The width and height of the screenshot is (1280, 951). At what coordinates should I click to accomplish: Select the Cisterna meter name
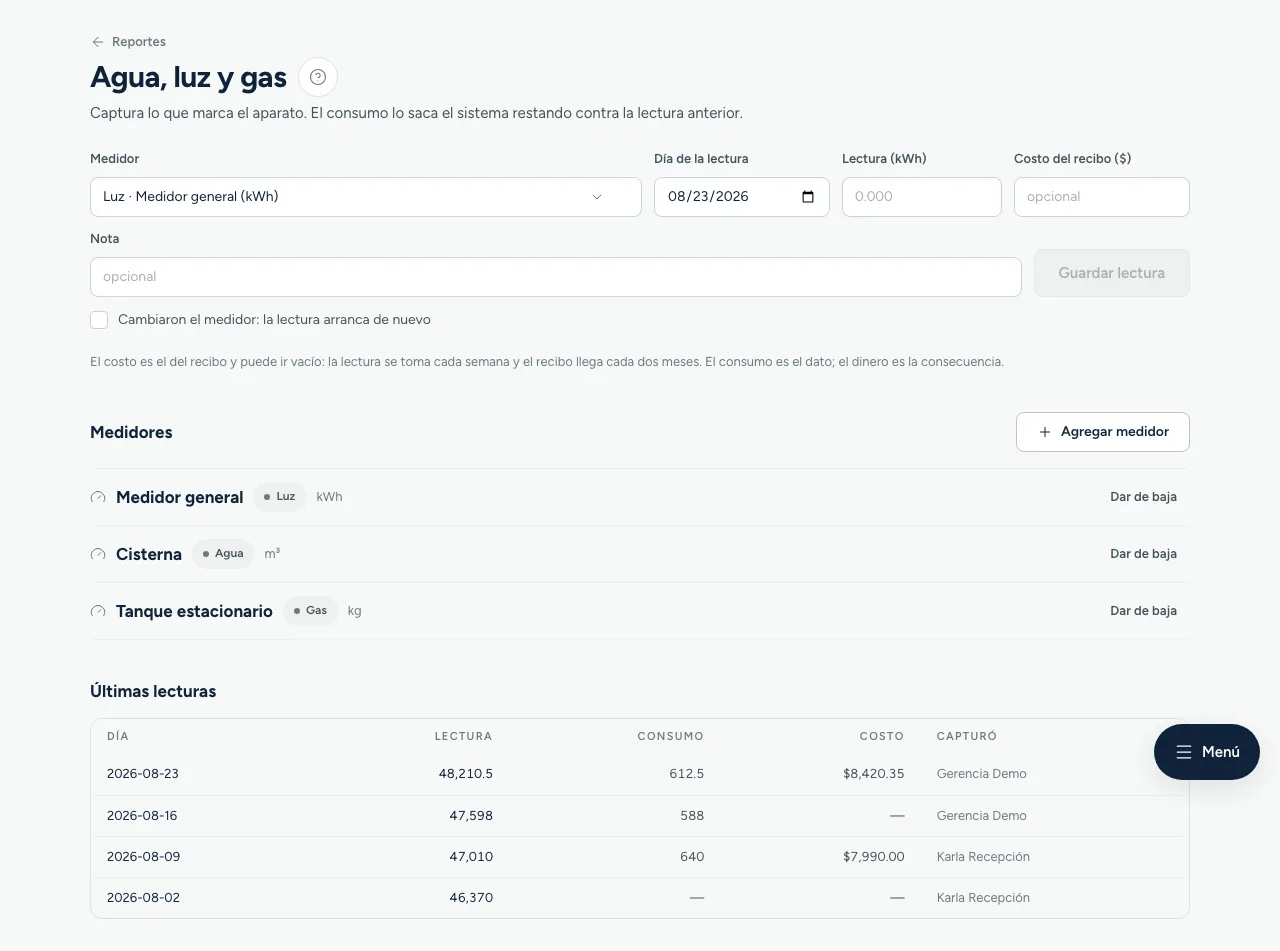point(149,554)
